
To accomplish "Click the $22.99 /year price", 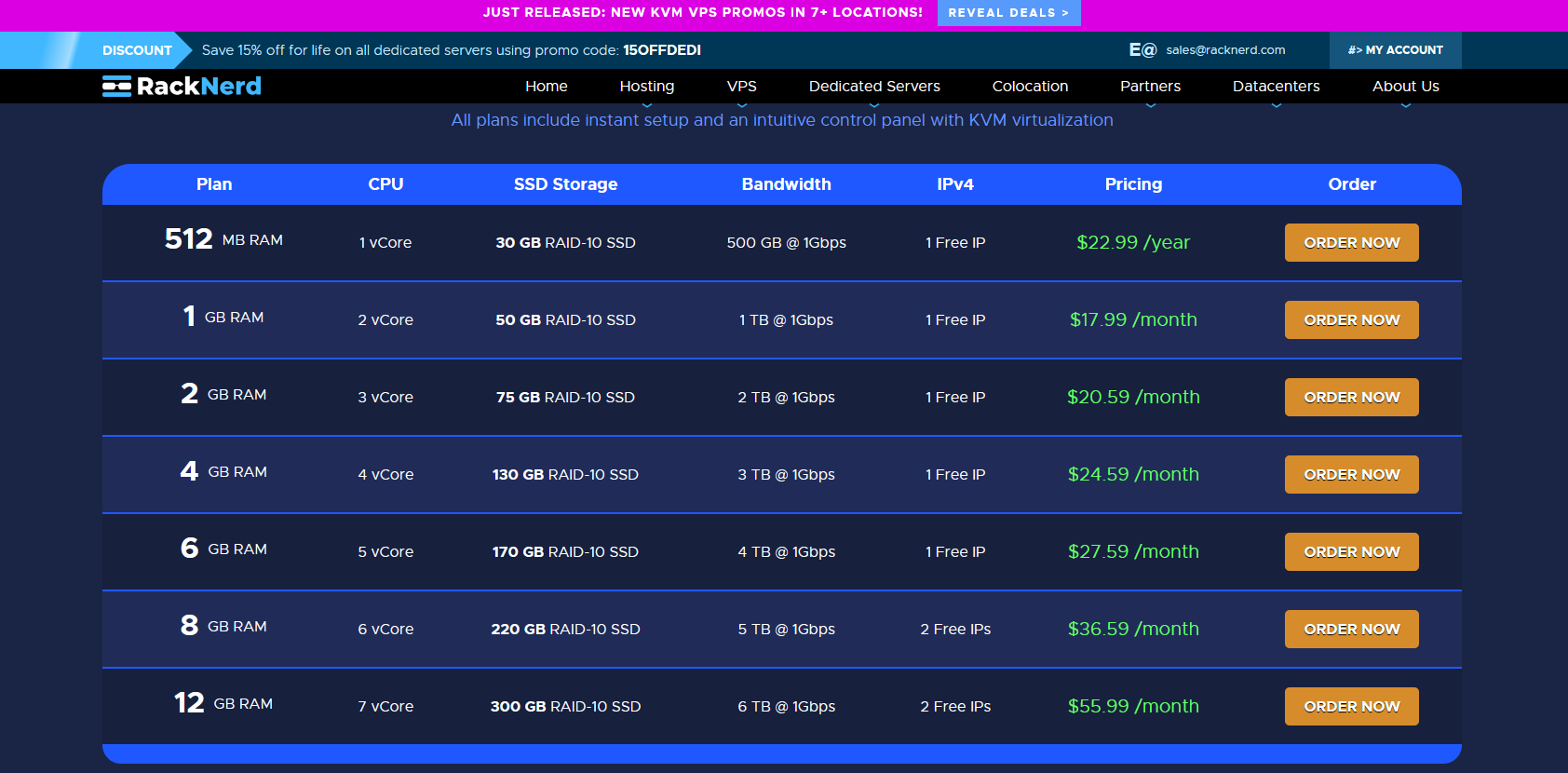I will [1133, 243].
